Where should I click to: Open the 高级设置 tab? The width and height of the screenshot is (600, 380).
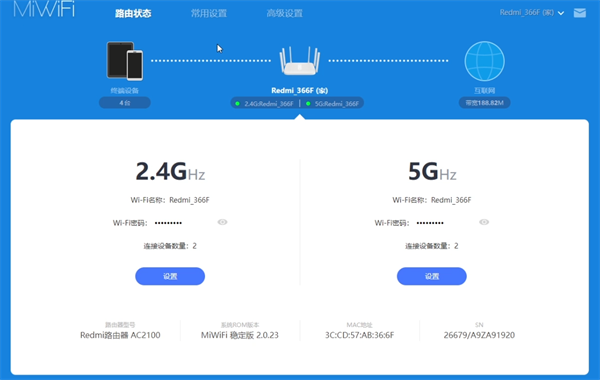(x=285, y=13)
